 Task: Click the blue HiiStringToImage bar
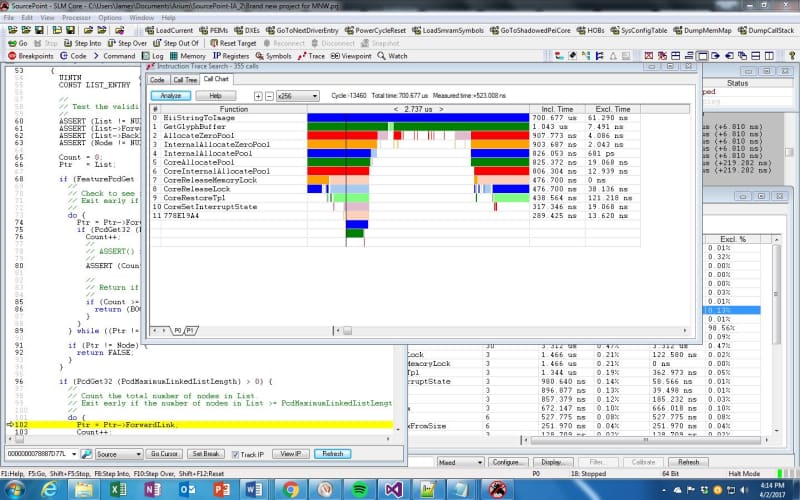click(x=418, y=118)
